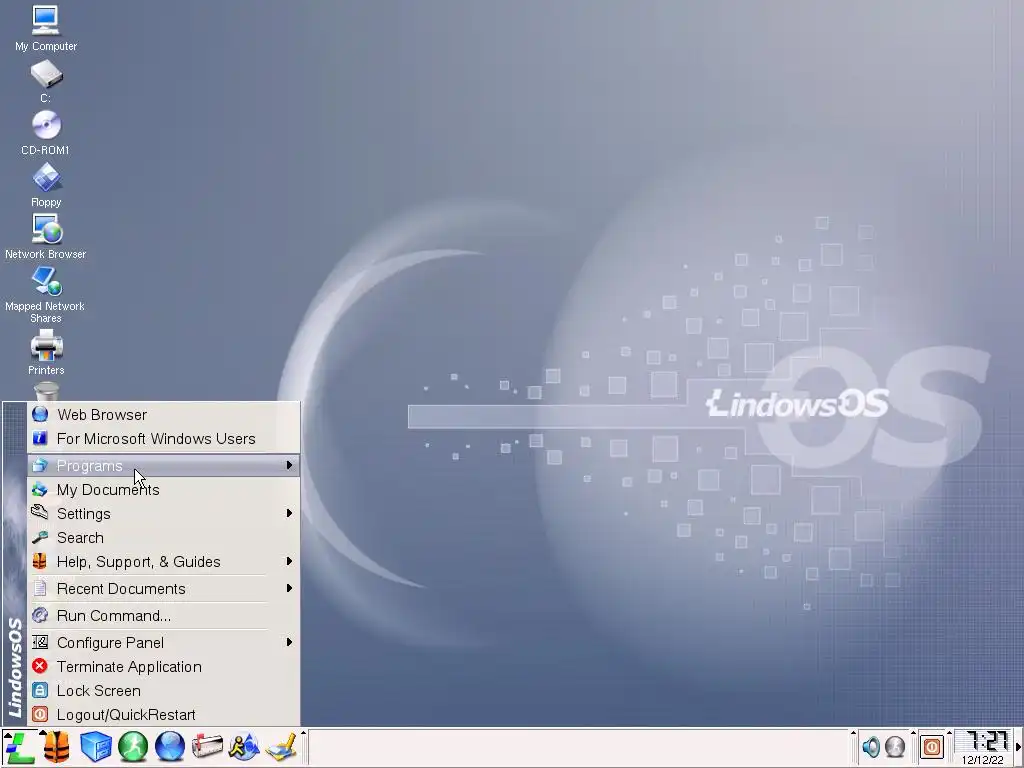Open Web Browser from the launch menu
The height and width of the screenshot is (768, 1024).
click(x=164, y=415)
